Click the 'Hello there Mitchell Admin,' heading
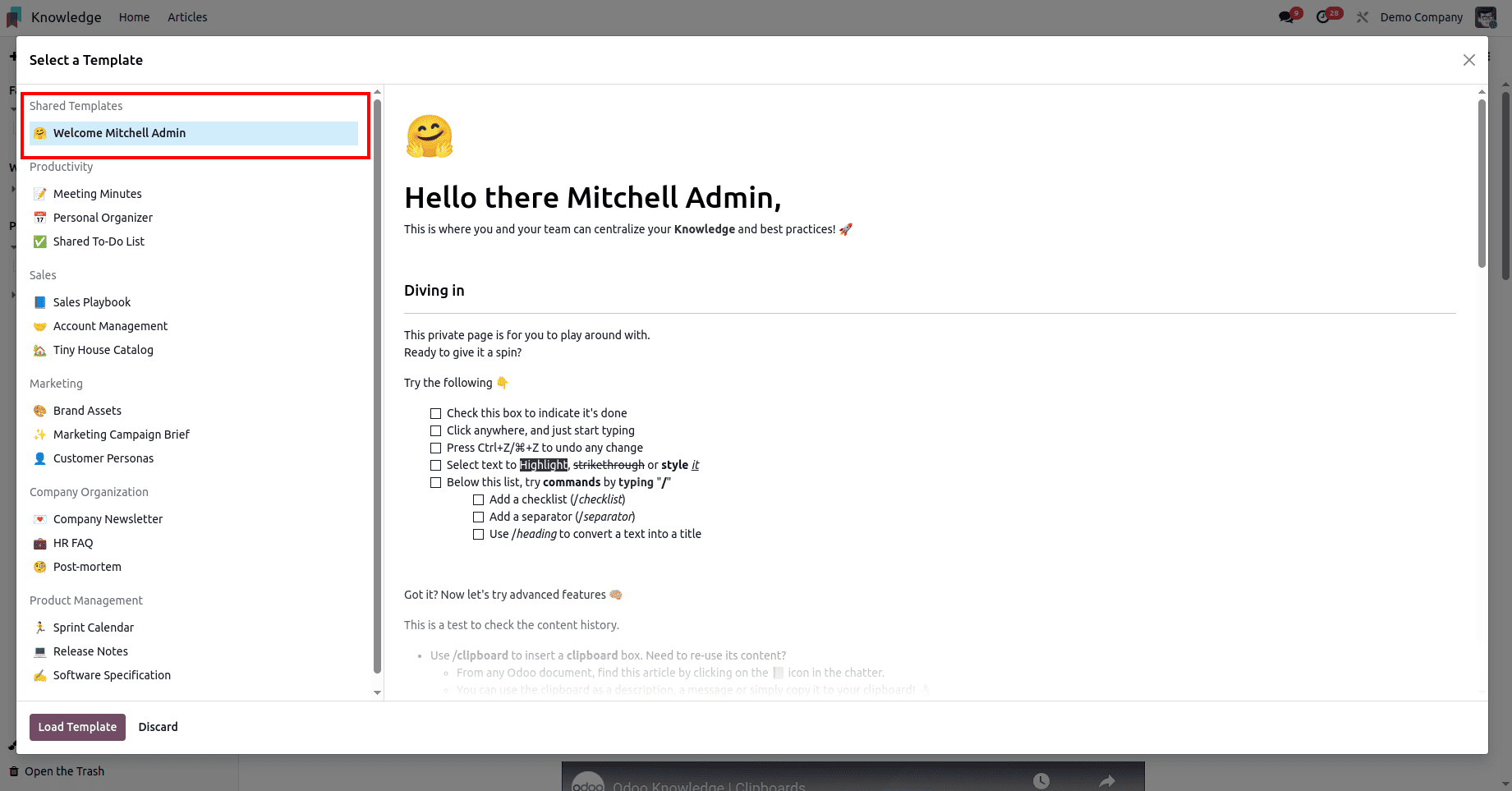The height and width of the screenshot is (791, 1512). pyautogui.click(x=593, y=198)
